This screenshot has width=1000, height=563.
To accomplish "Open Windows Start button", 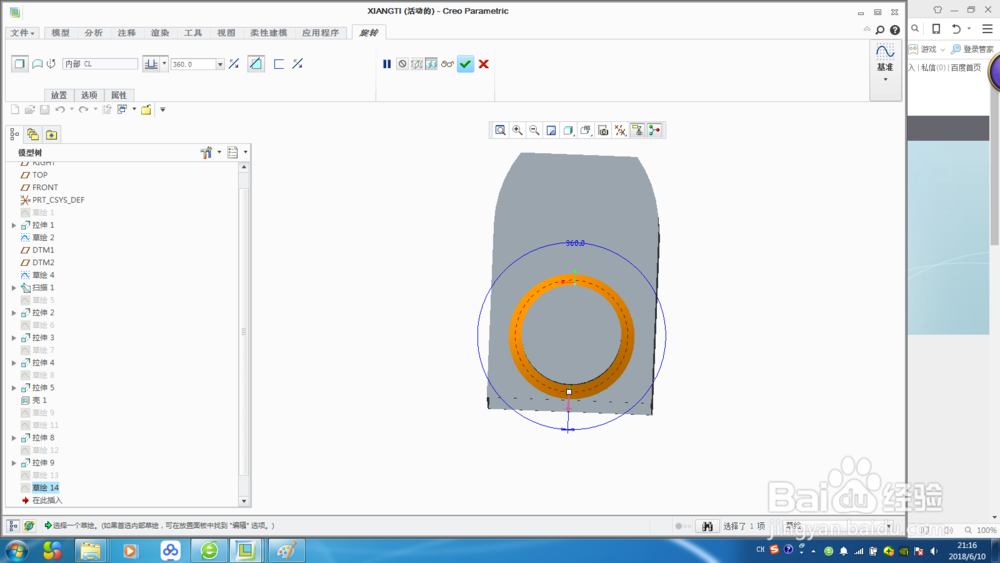I will click(16, 551).
